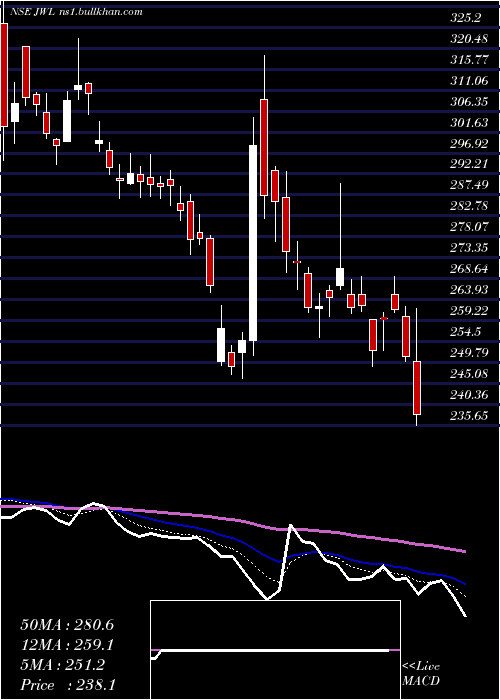This screenshot has width=500, height=700.
Task: Click the 292.21 price axis label
Action: (469, 164)
